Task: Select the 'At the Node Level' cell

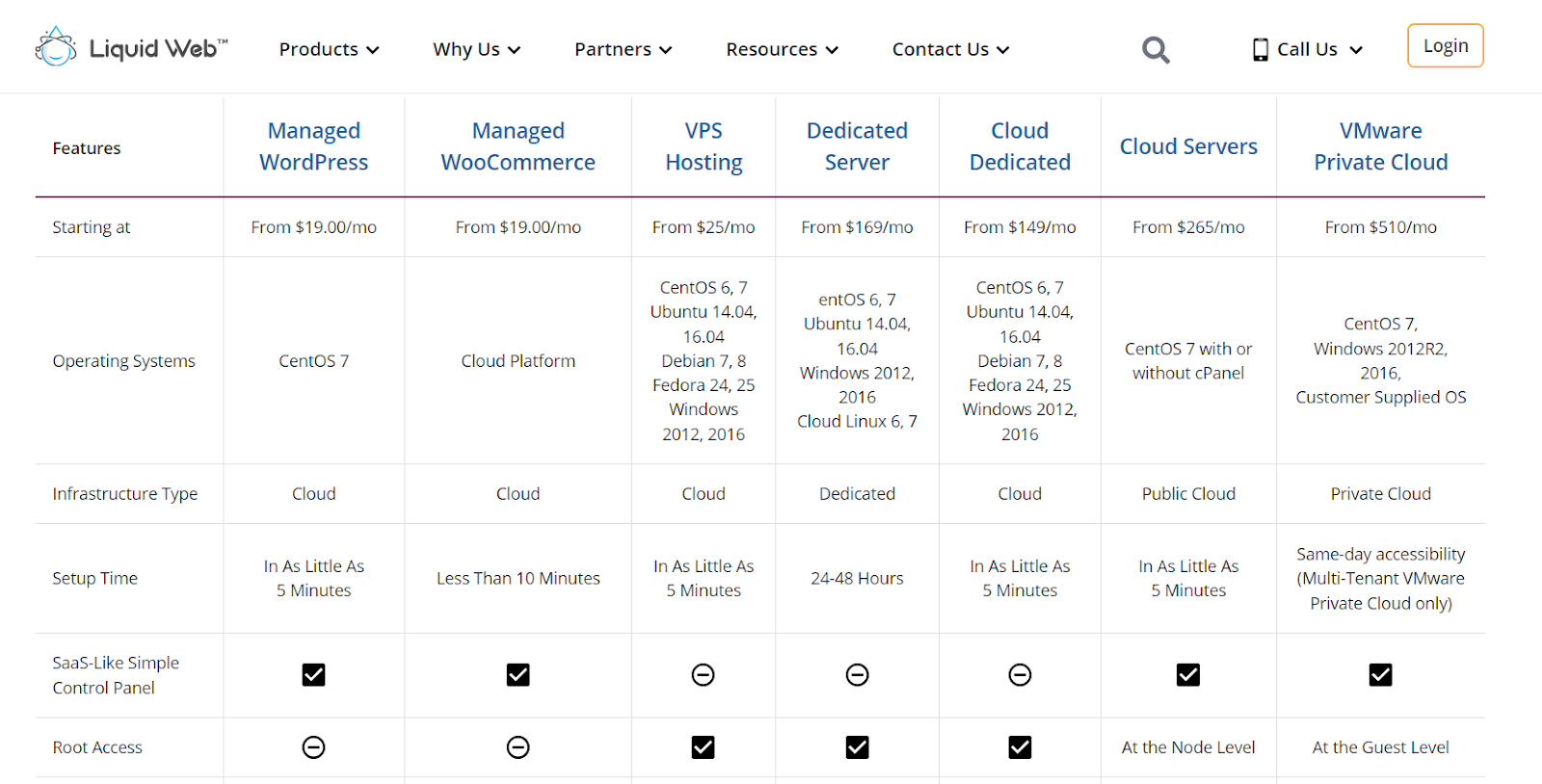Action: 1188,747
